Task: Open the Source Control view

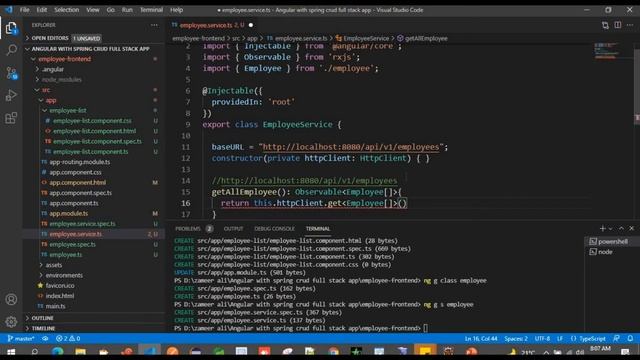Action: coord(11,73)
